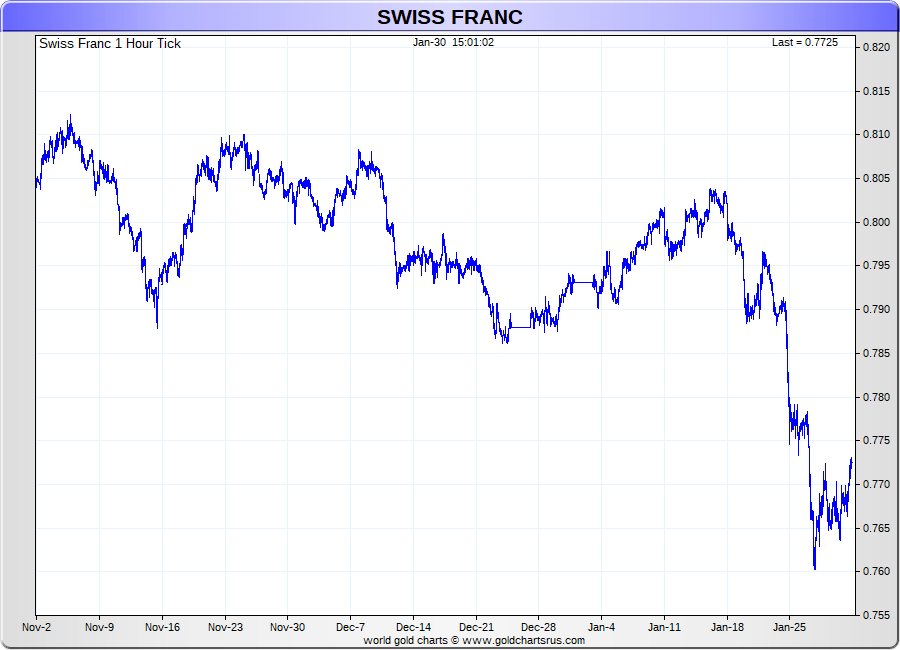Click the Swiss Franc 1 Hour Tick label
The height and width of the screenshot is (650, 900).
point(110,44)
